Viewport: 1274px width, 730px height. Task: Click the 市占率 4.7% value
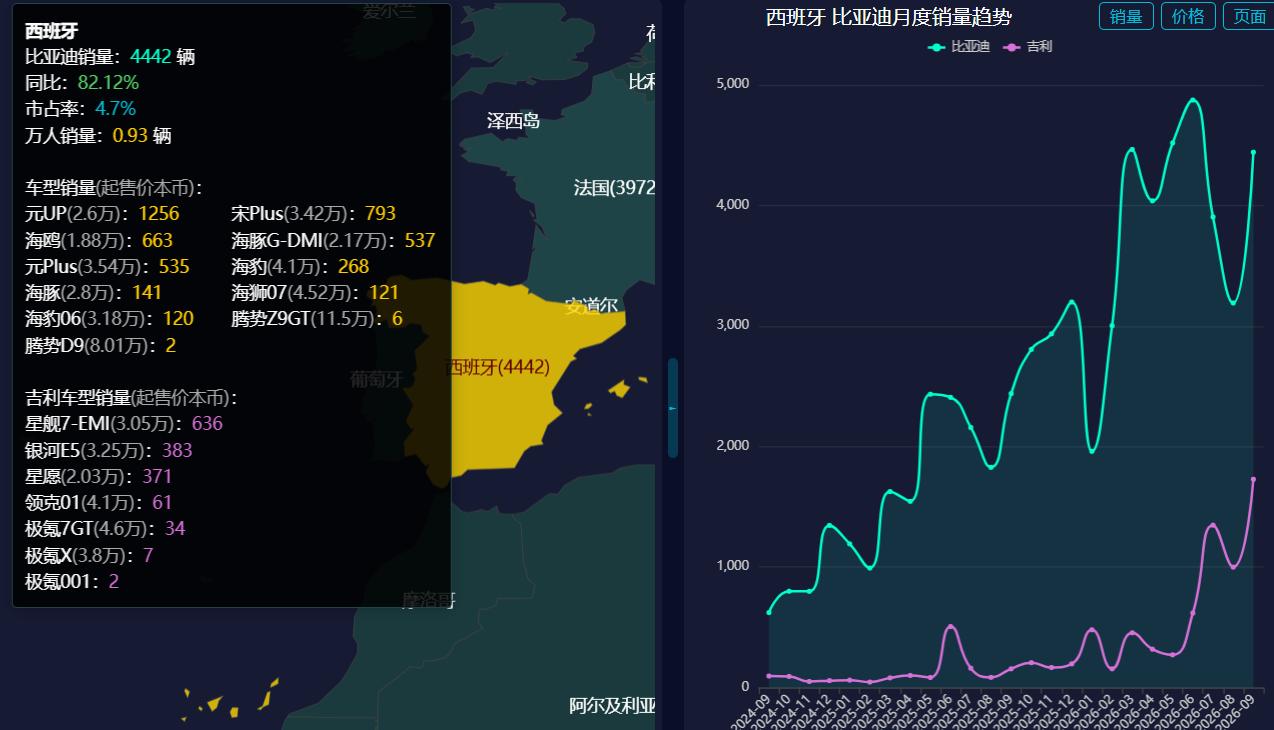click(115, 109)
